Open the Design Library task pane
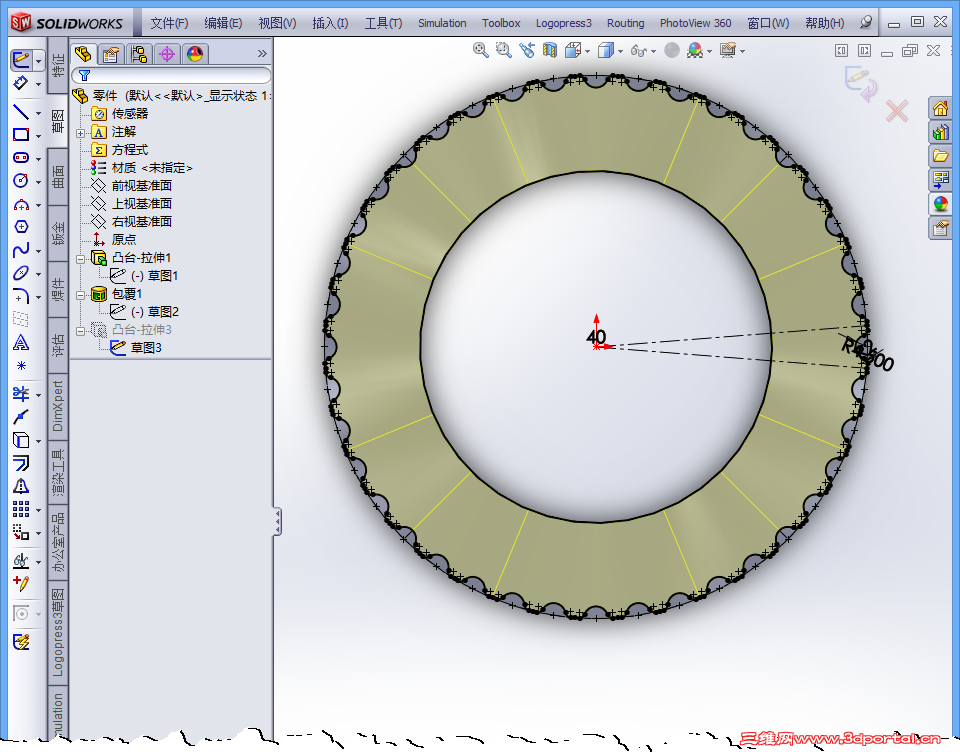The width and height of the screenshot is (960, 752). pos(940,132)
